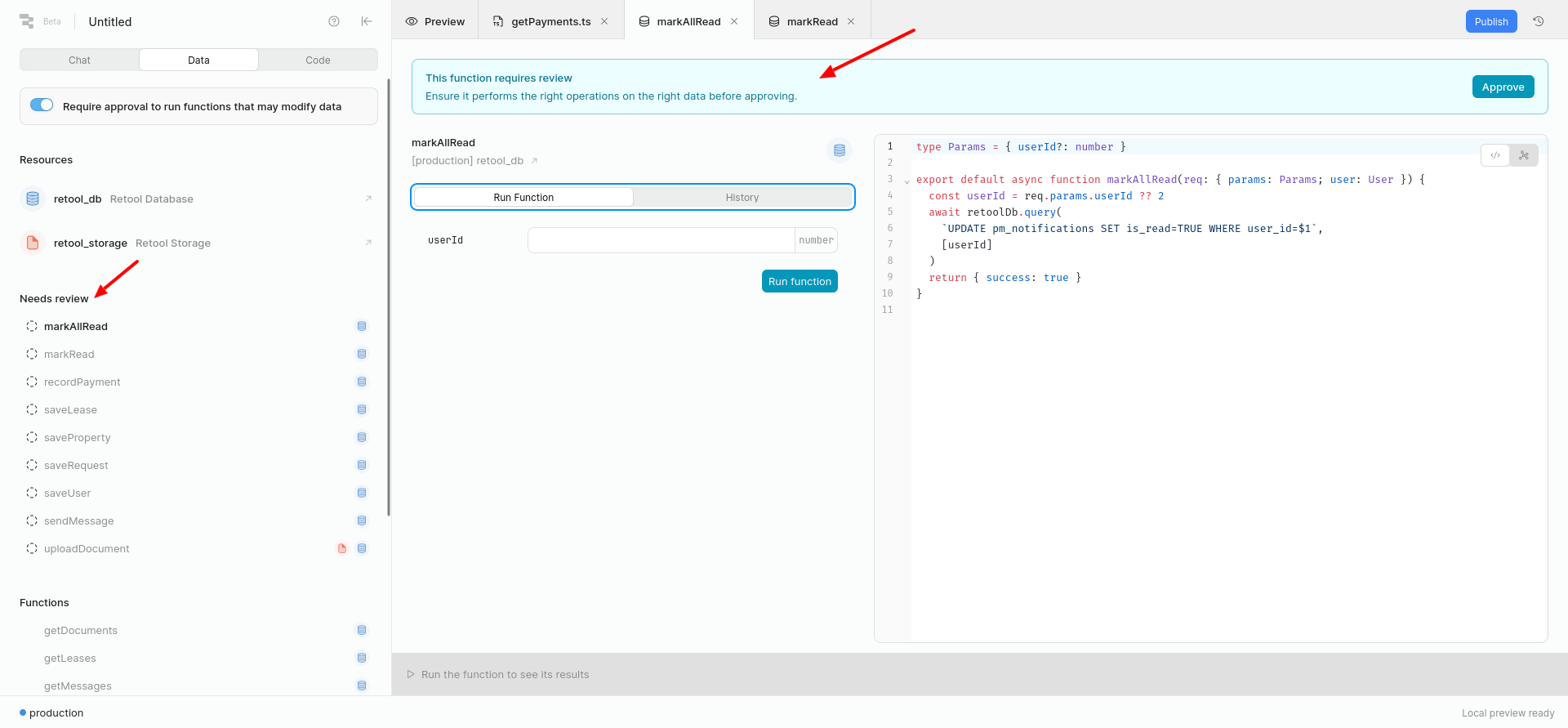Open the production environment selector
1568x728 pixels.
51,712
